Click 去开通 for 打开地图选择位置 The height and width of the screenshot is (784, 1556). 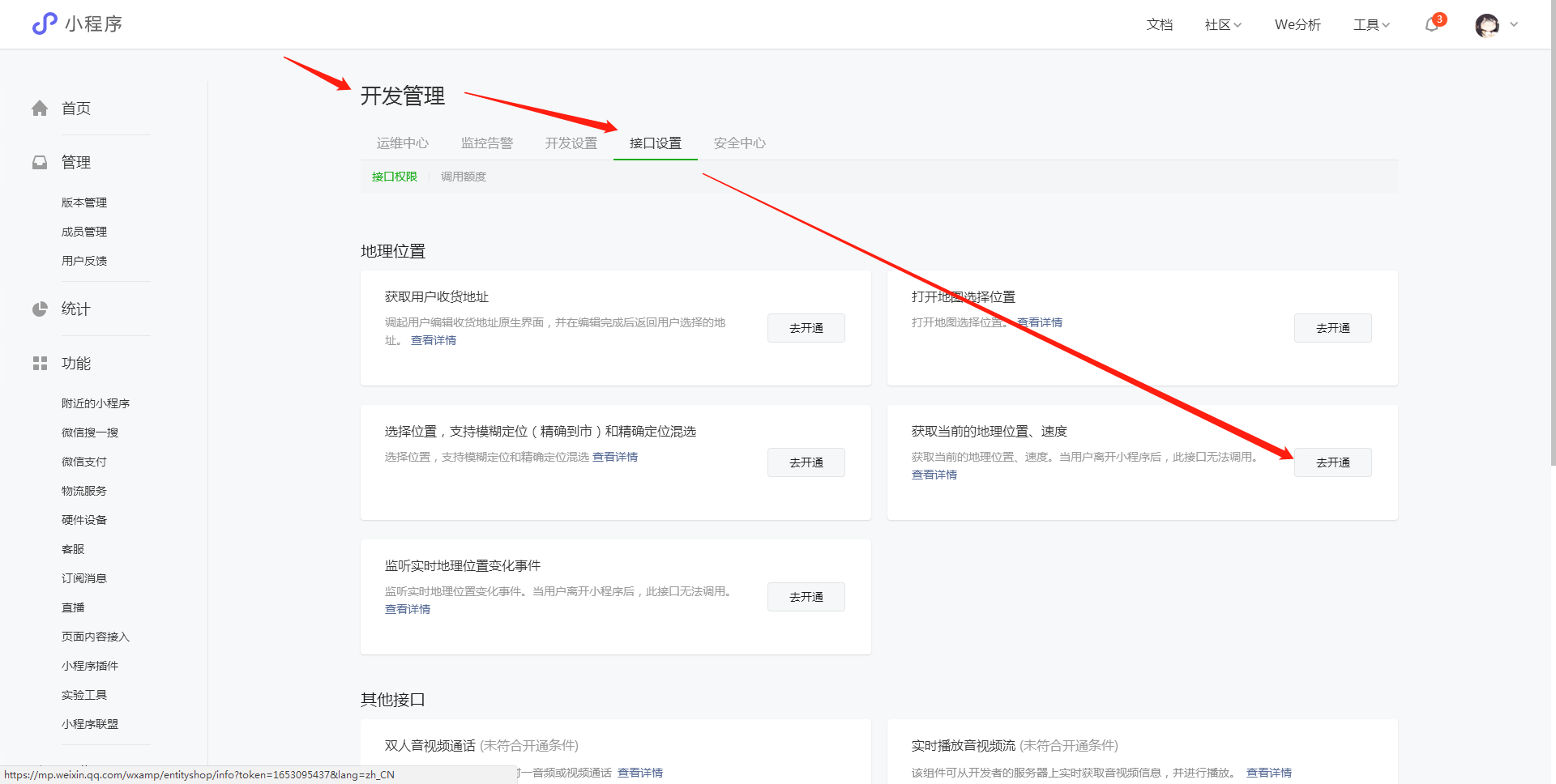1333,328
